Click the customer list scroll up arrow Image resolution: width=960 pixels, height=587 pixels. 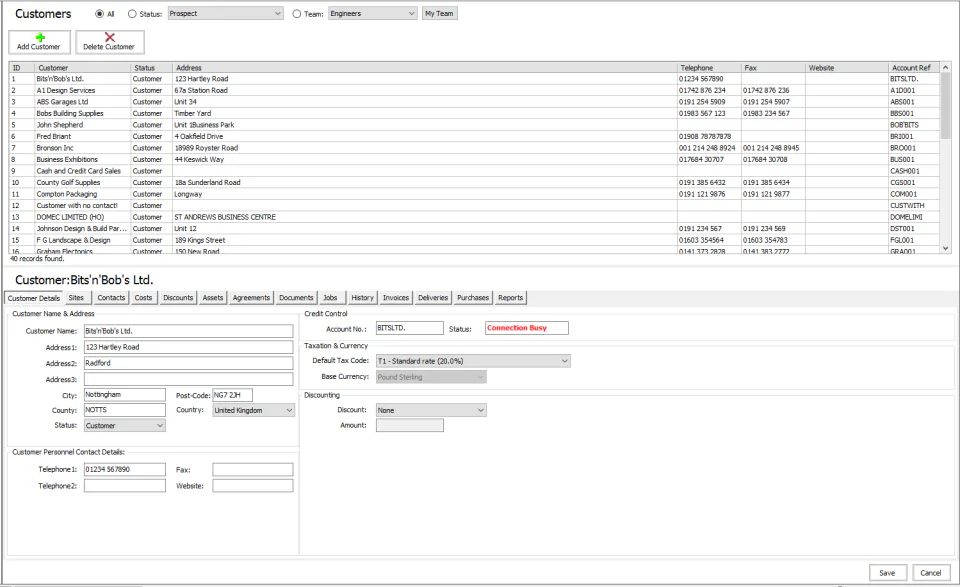(x=945, y=67)
